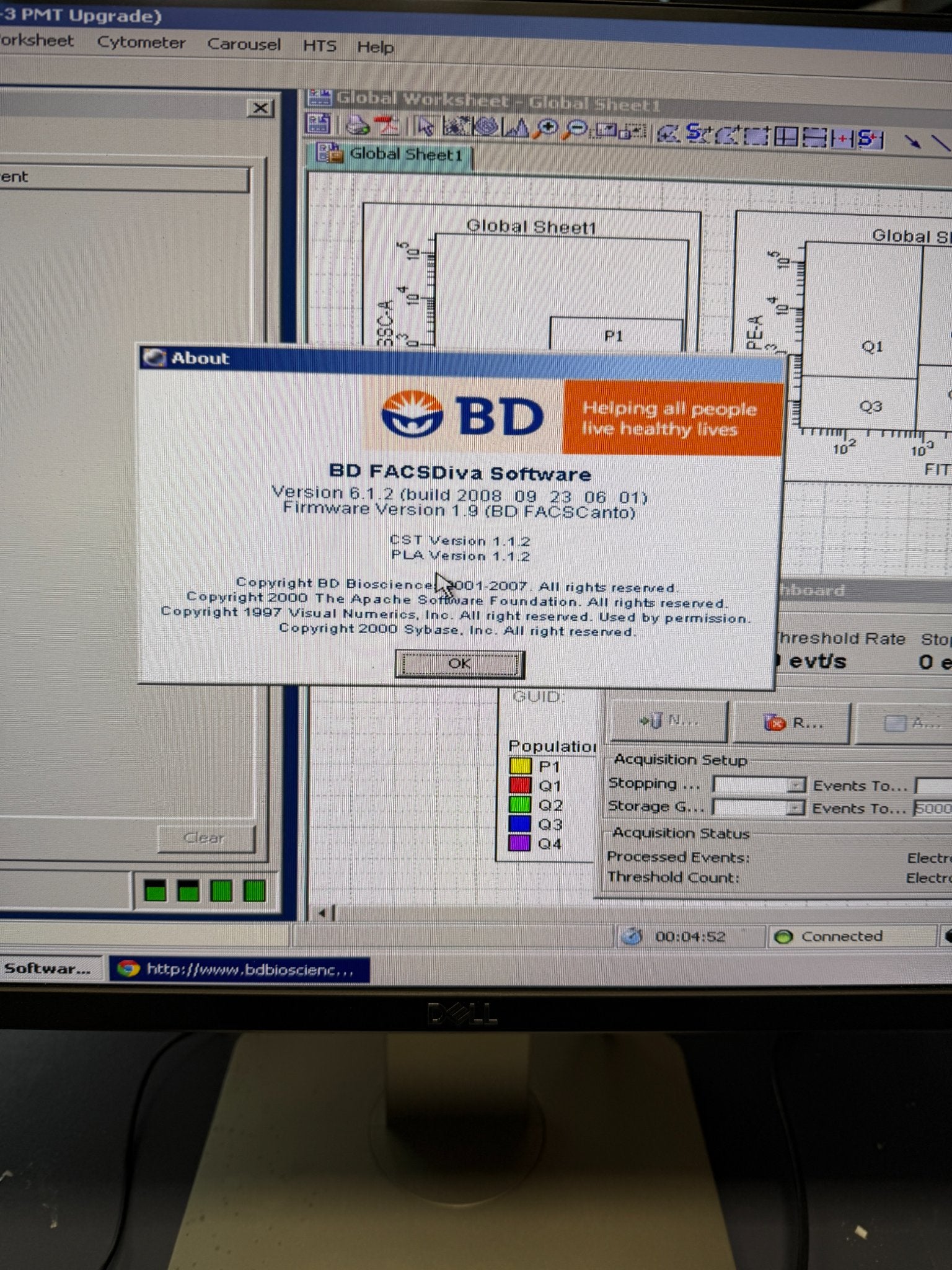
Task: Click the red Q1 population color swatch
Action: click(520, 785)
